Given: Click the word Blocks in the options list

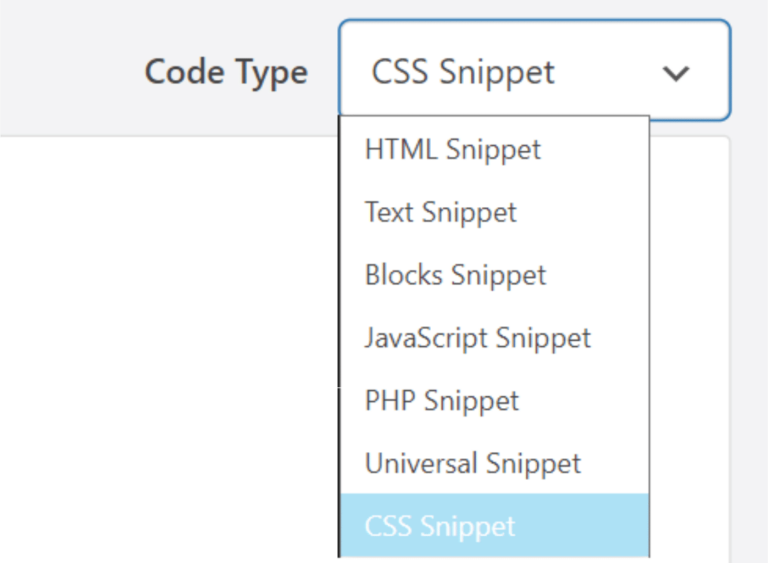Looking at the screenshot, I should (x=404, y=275).
